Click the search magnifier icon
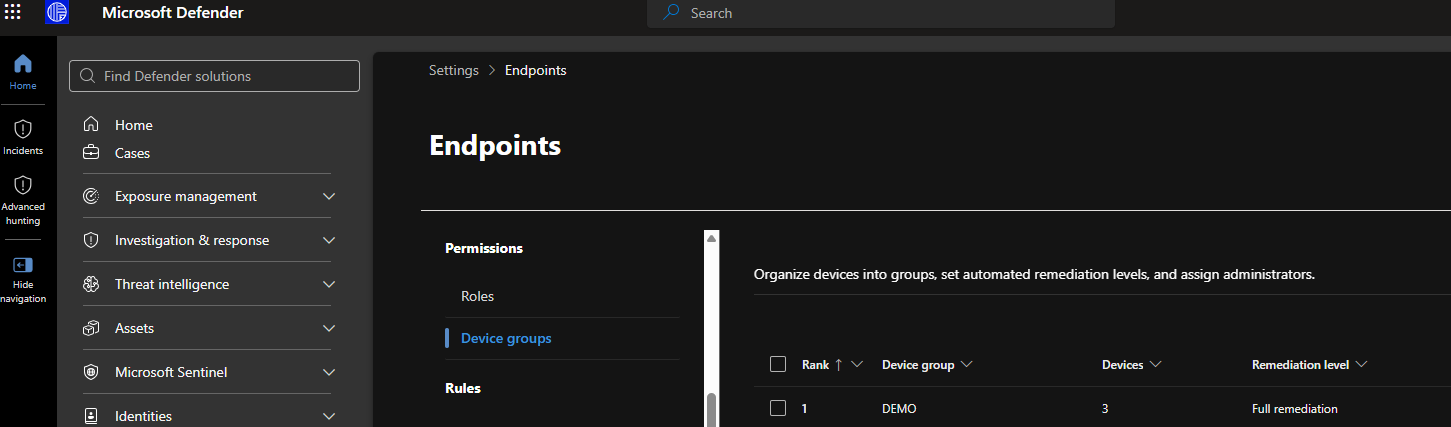 (672, 13)
